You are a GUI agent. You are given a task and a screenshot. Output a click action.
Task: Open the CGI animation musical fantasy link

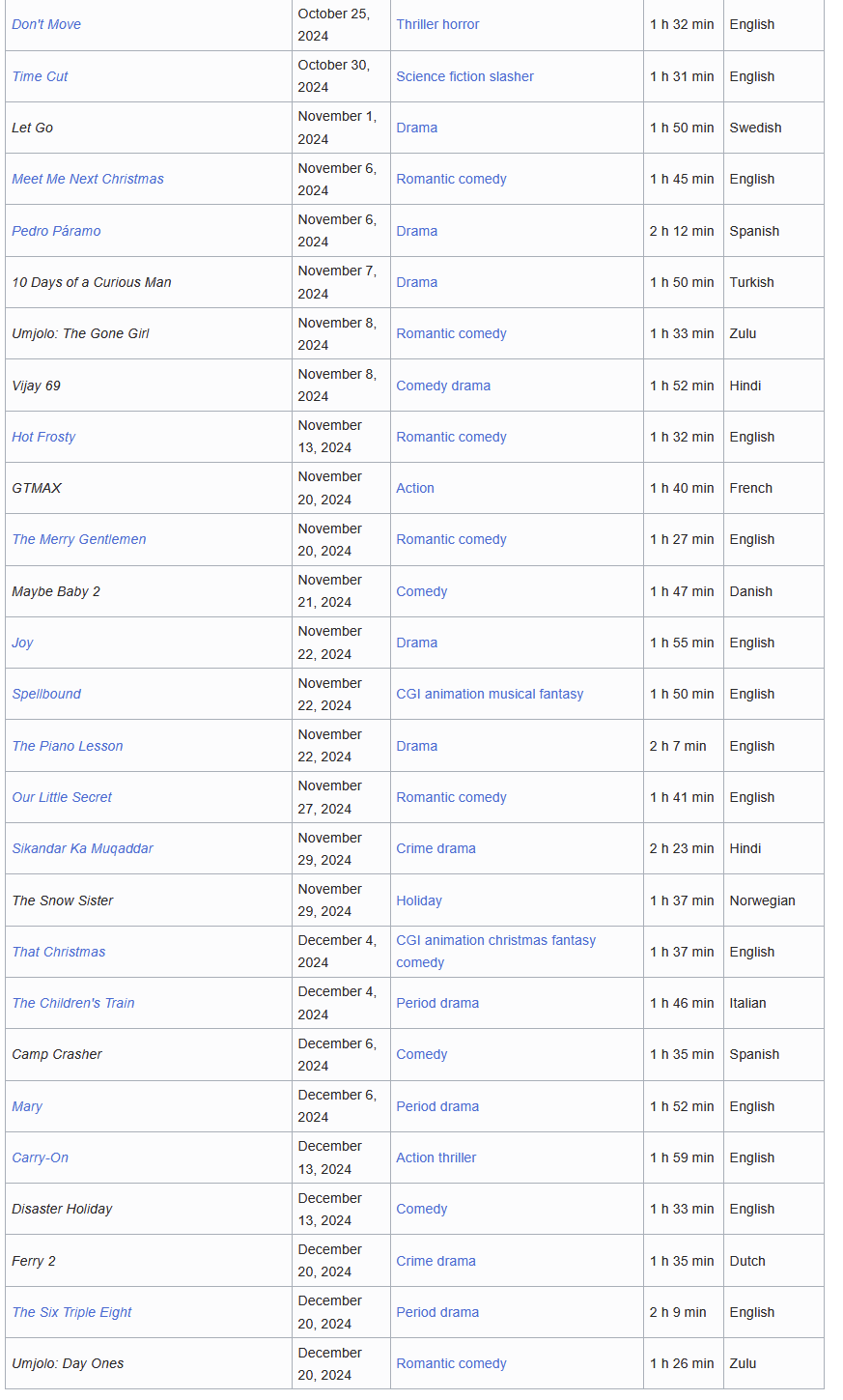[x=490, y=694]
